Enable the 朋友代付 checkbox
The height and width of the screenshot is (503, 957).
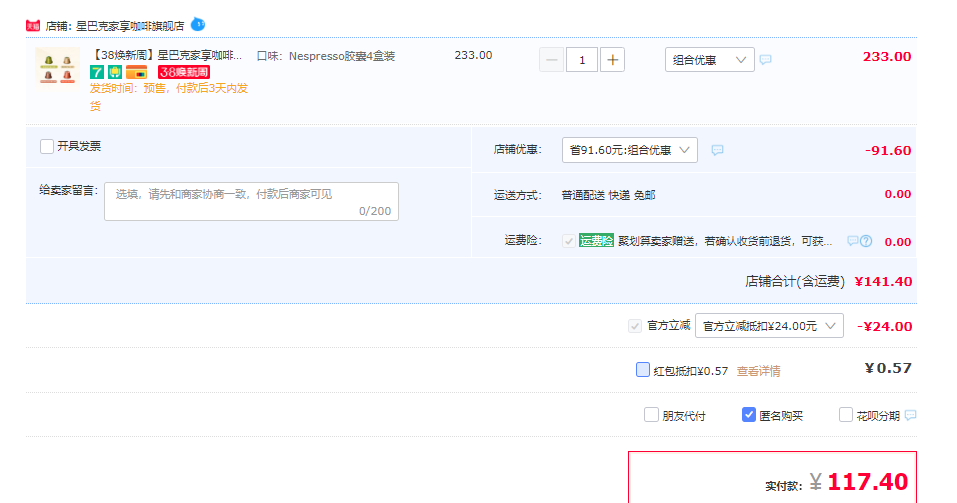(x=651, y=415)
